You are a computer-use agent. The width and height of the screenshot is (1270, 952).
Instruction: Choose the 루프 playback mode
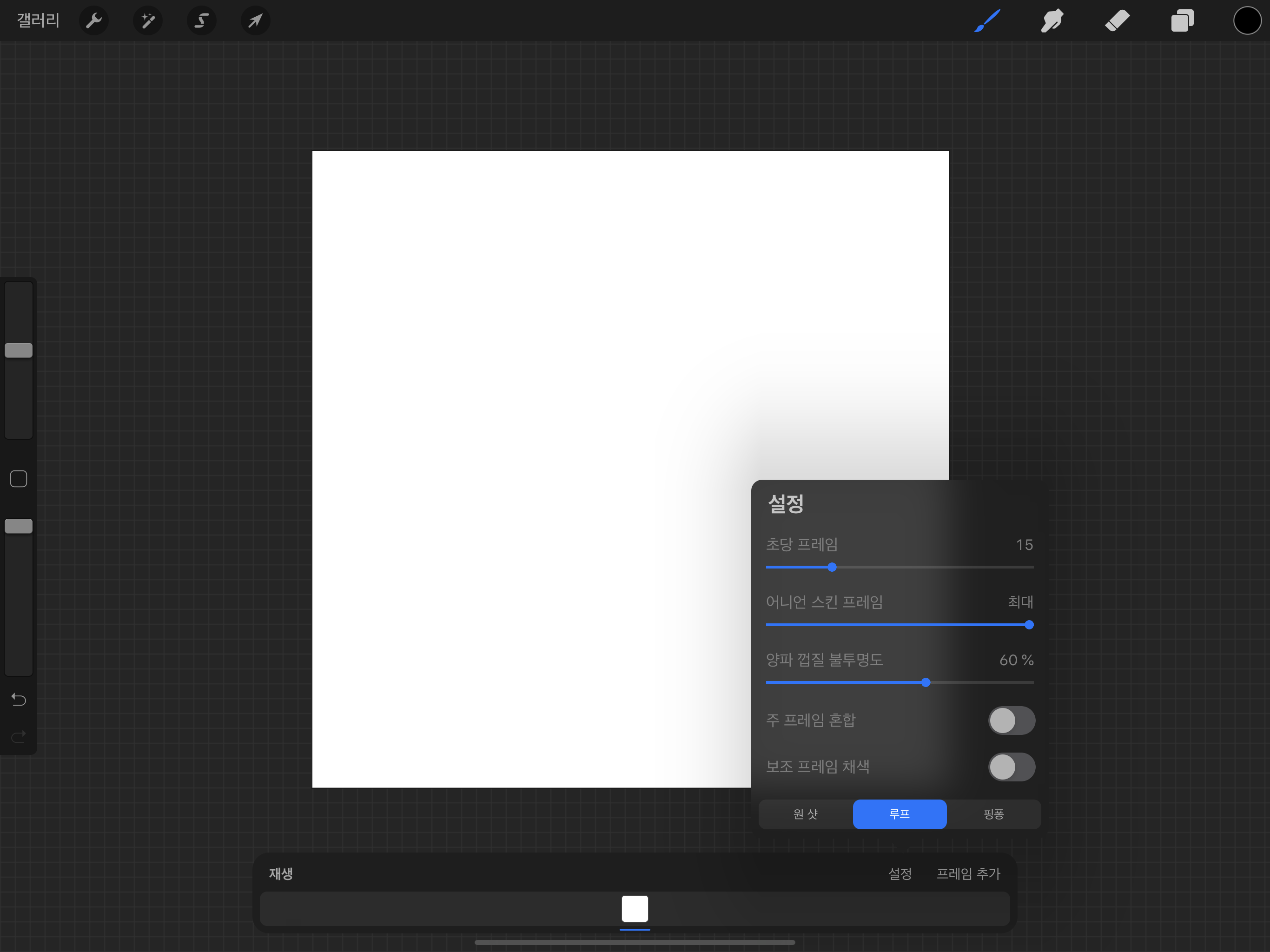899,814
